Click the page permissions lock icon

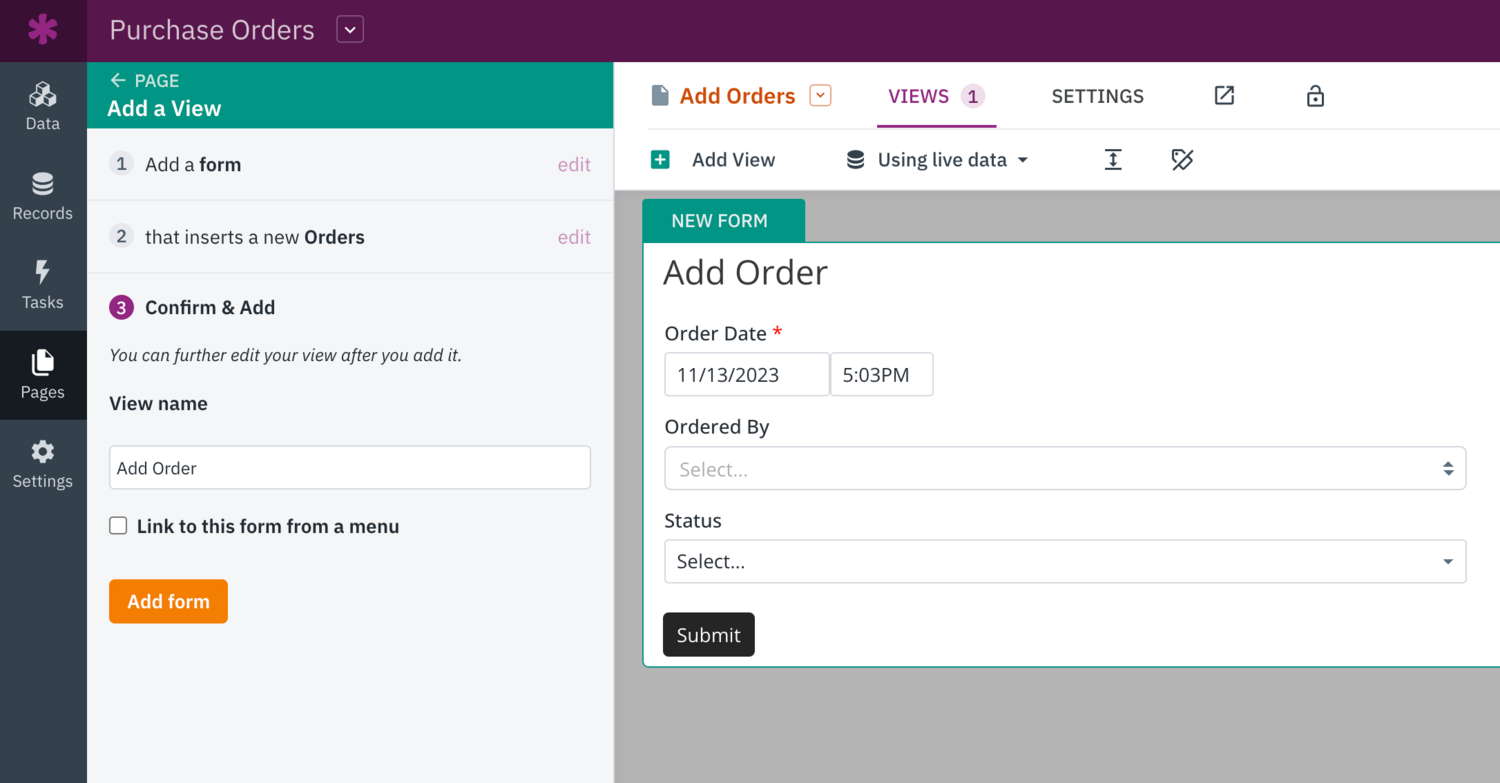click(x=1315, y=95)
